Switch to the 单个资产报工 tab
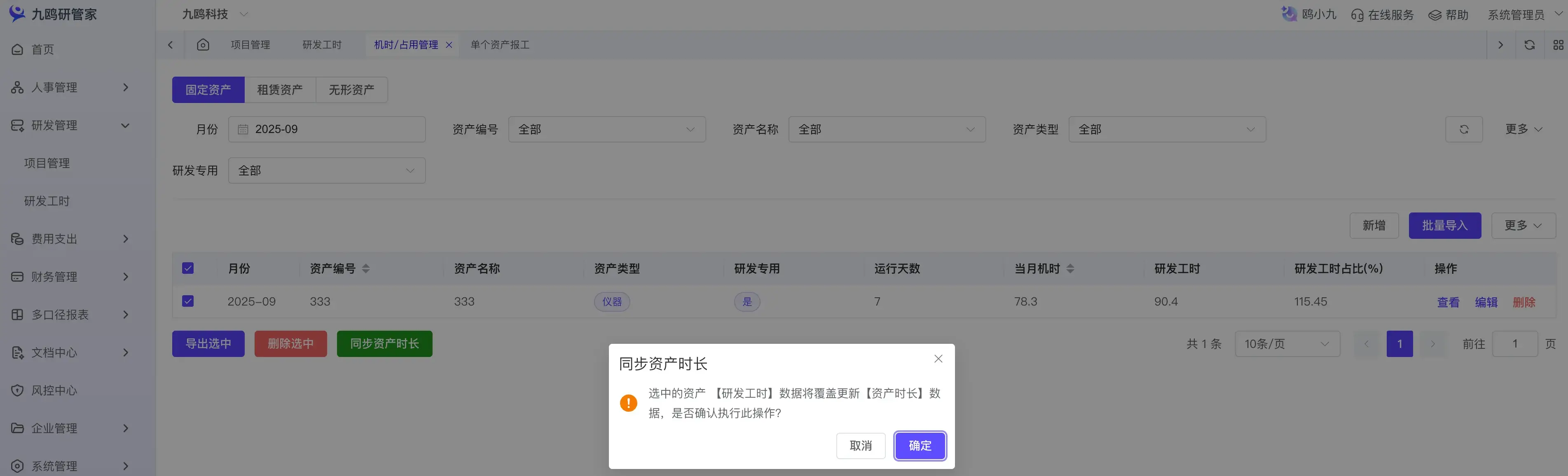This screenshot has height=476, width=1568. click(x=500, y=44)
